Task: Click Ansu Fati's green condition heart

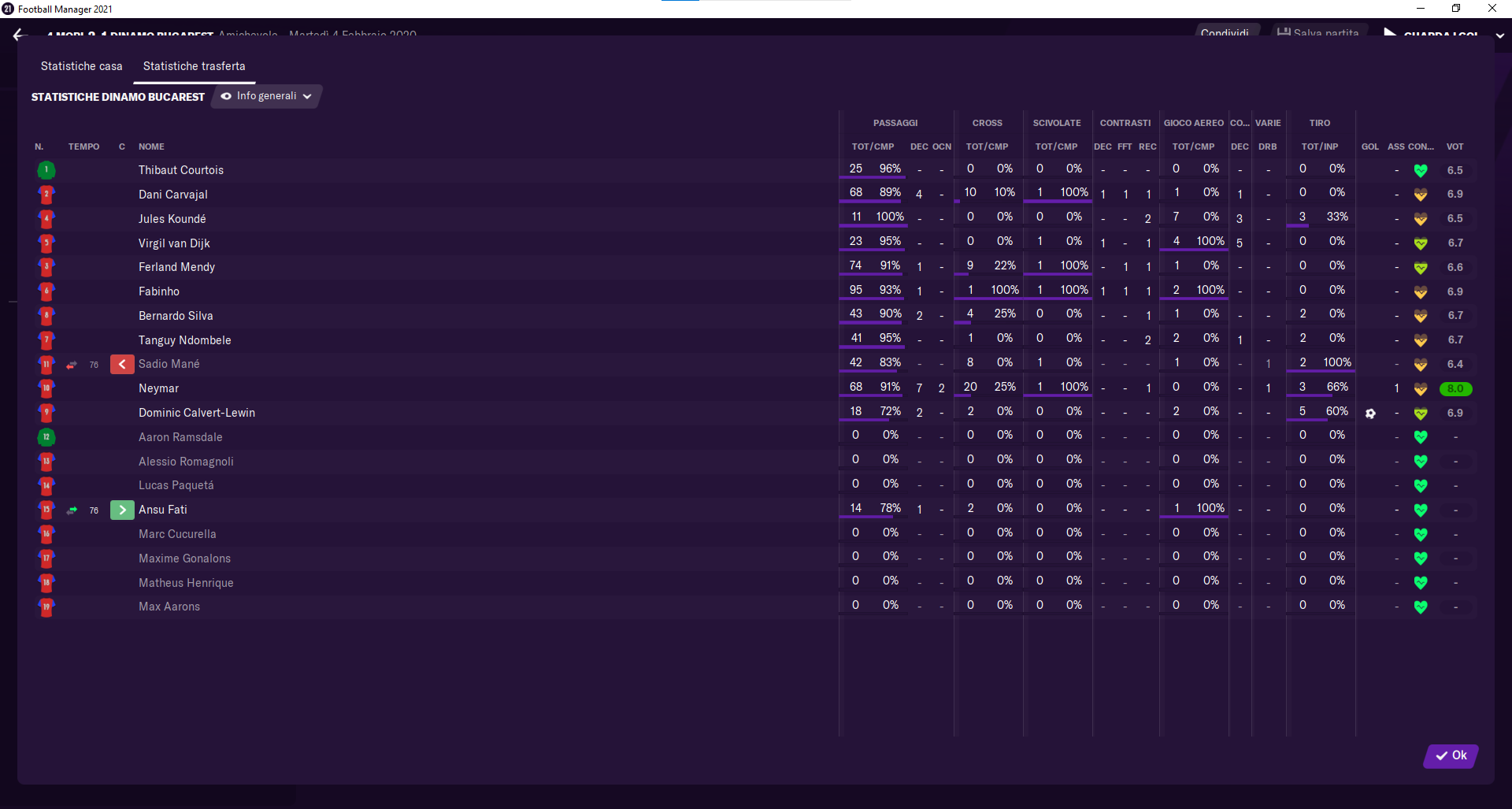Action: 1421,510
